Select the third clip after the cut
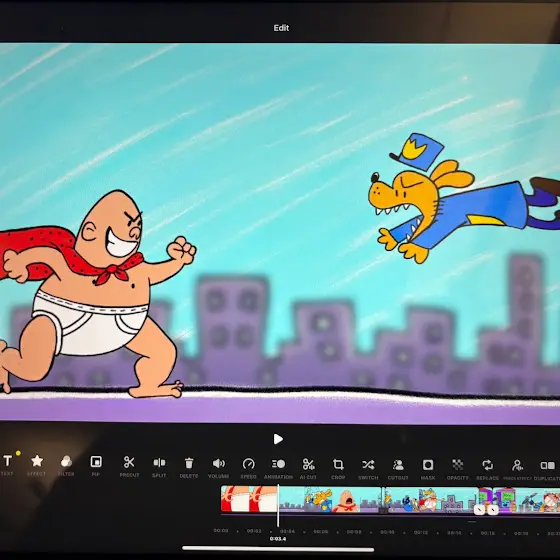 pos(431,499)
